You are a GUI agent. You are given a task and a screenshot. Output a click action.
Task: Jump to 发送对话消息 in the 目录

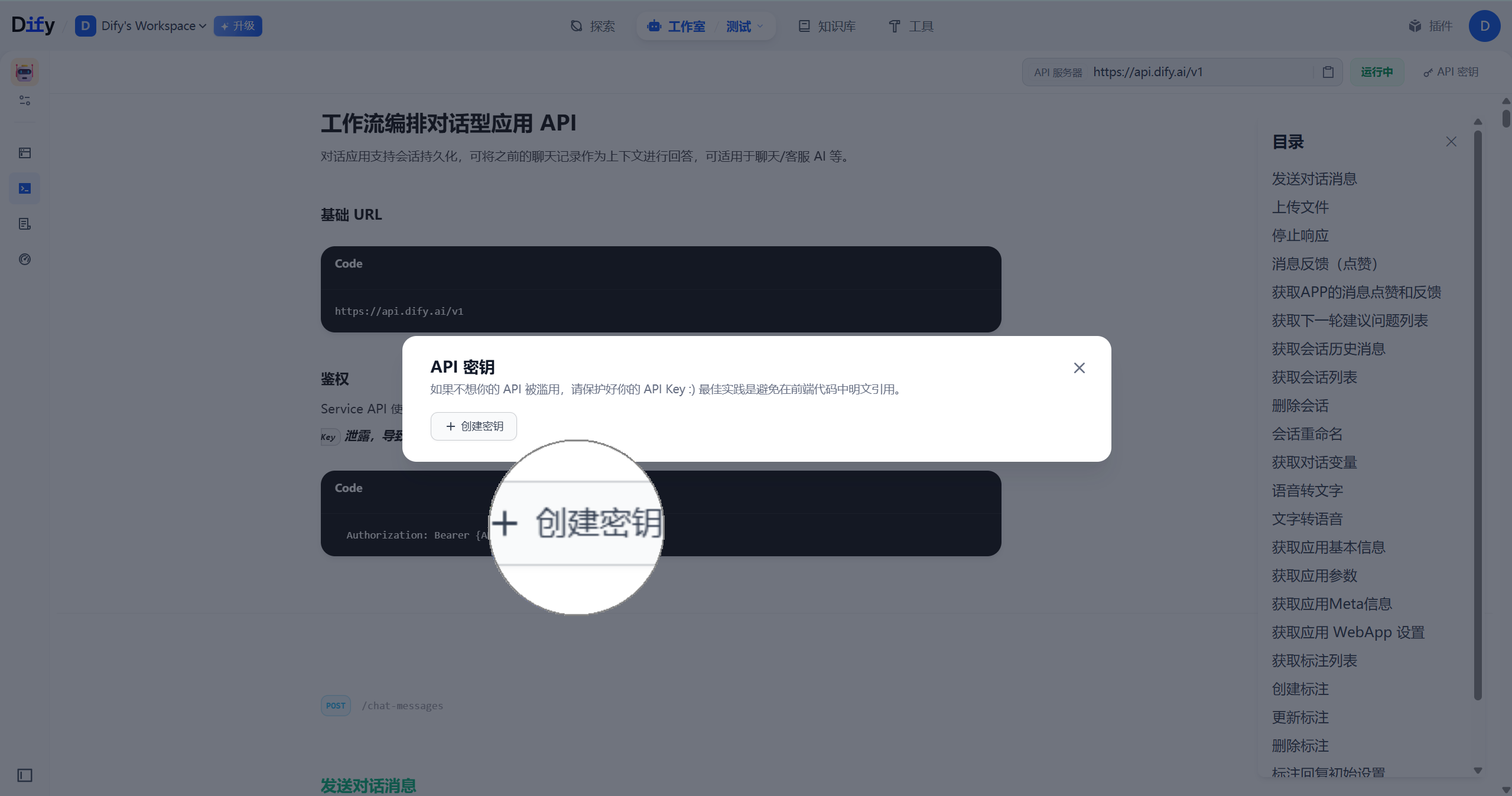tap(1314, 179)
